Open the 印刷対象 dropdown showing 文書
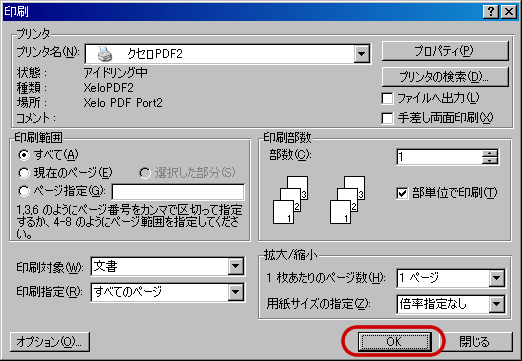The image size is (522, 361). [x=236, y=266]
